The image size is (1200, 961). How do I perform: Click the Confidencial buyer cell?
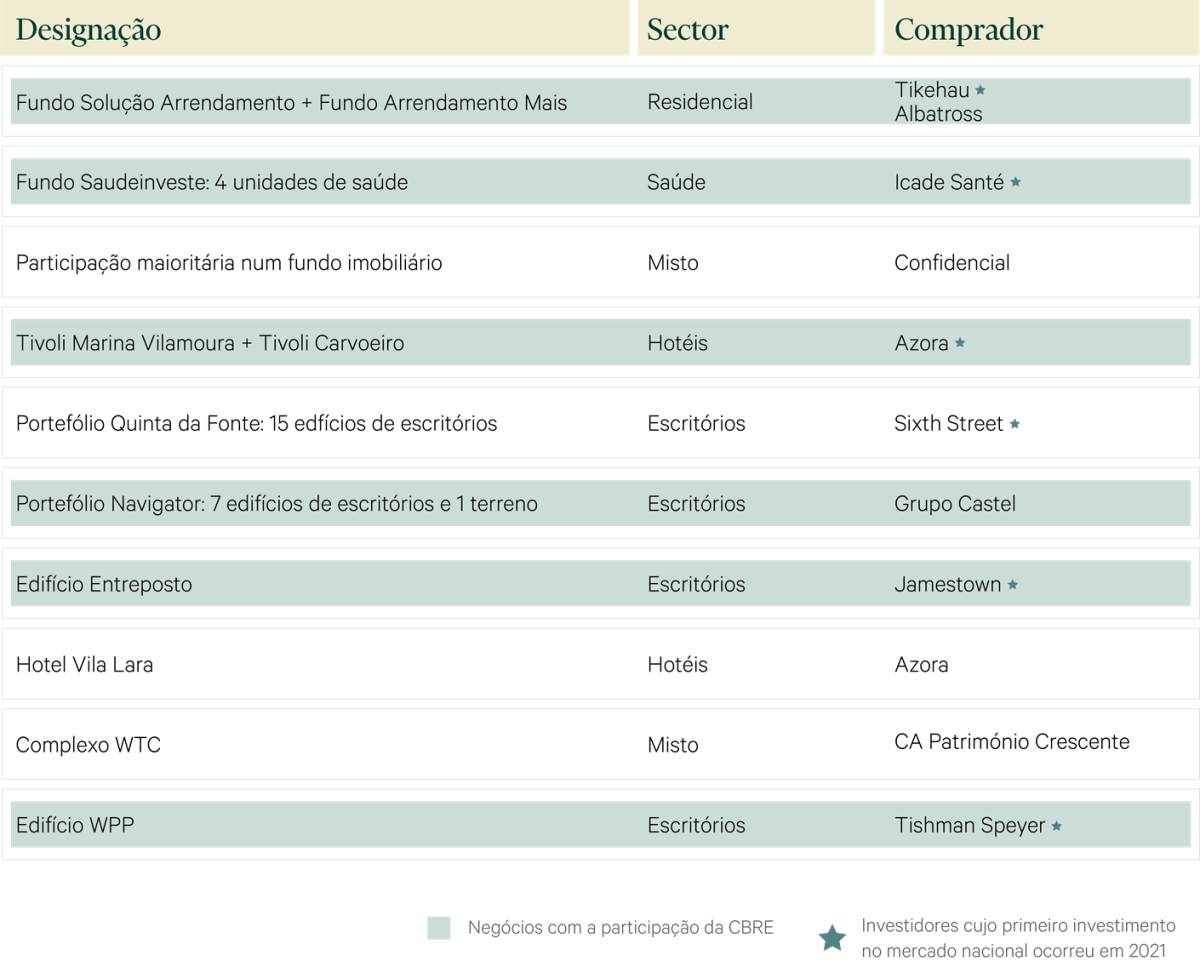[952, 263]
